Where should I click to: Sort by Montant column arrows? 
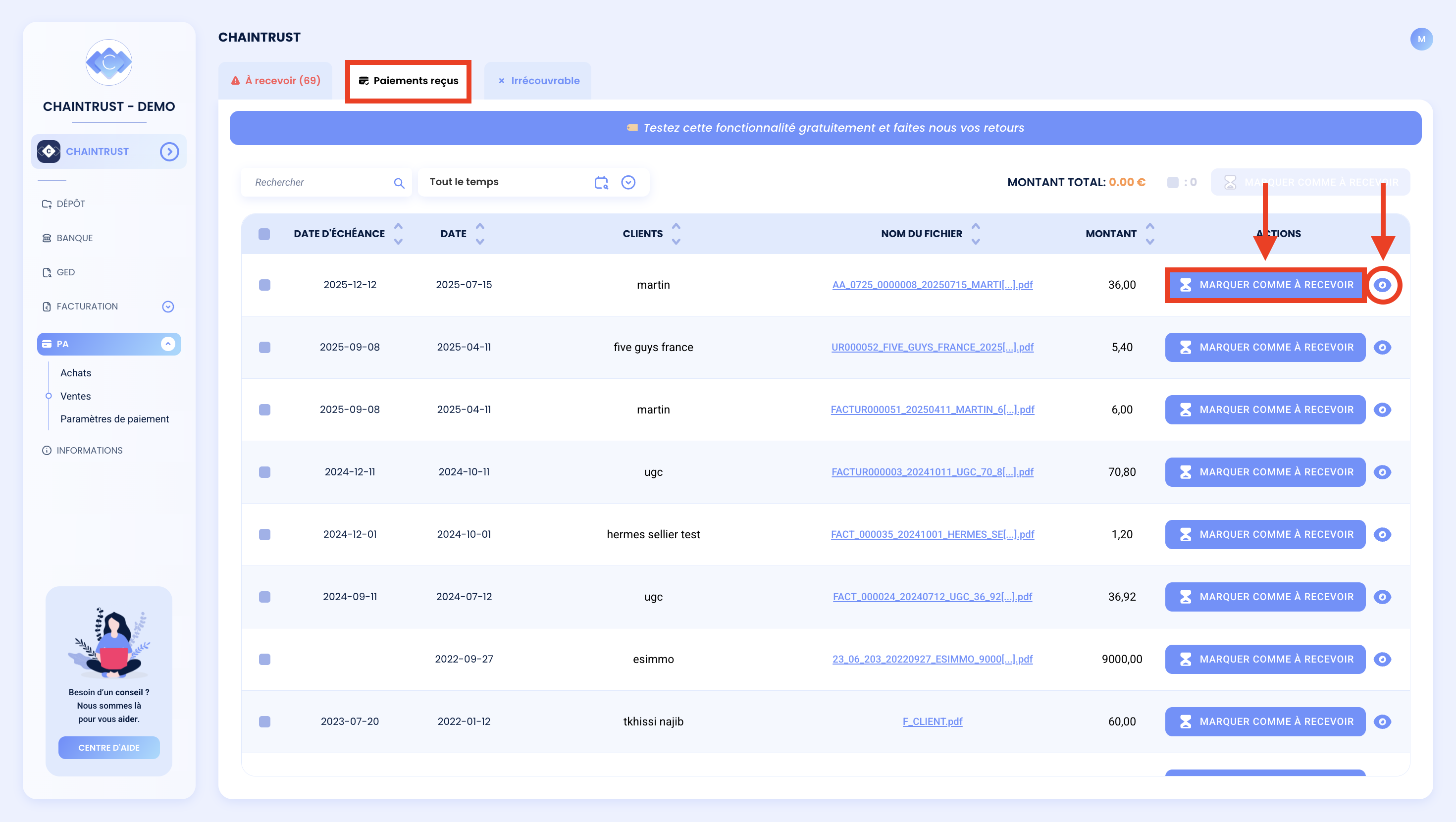point(1149,234)
